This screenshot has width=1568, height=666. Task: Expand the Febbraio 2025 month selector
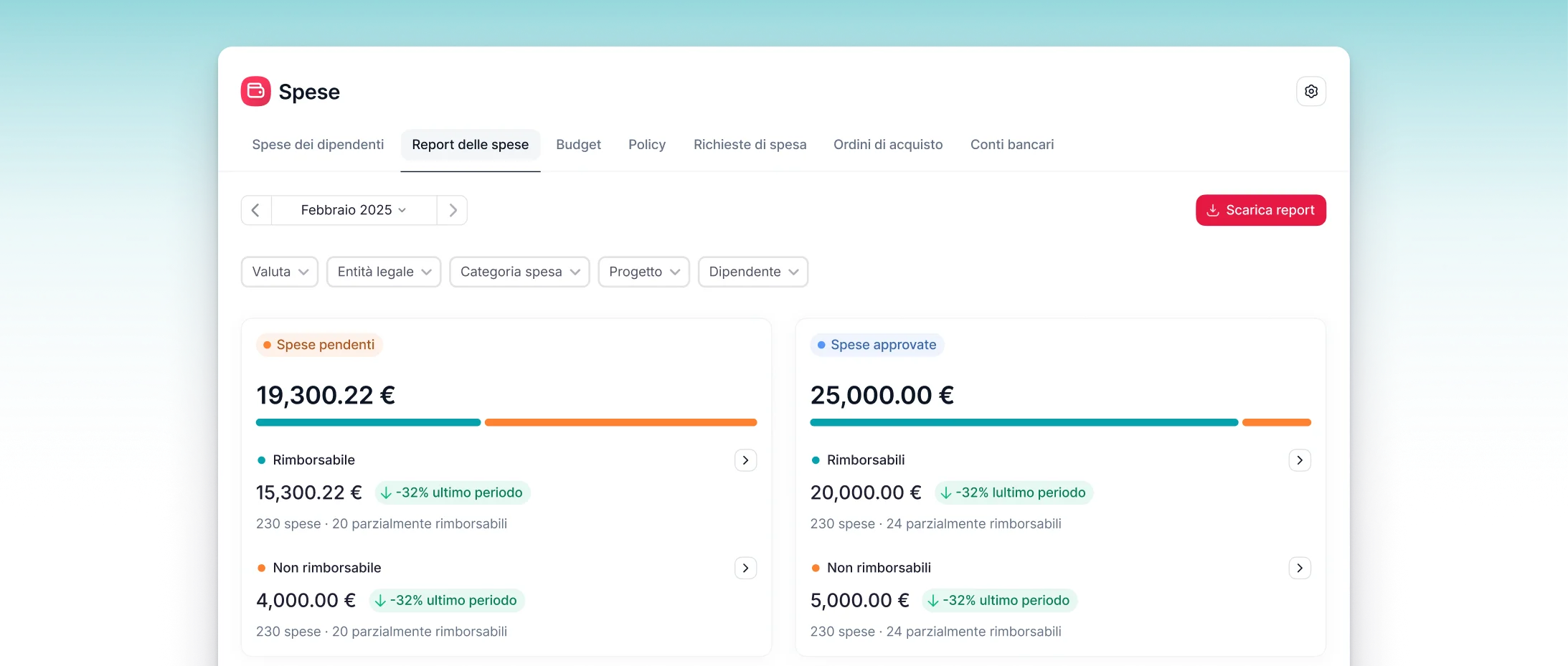tap(354, 210)
